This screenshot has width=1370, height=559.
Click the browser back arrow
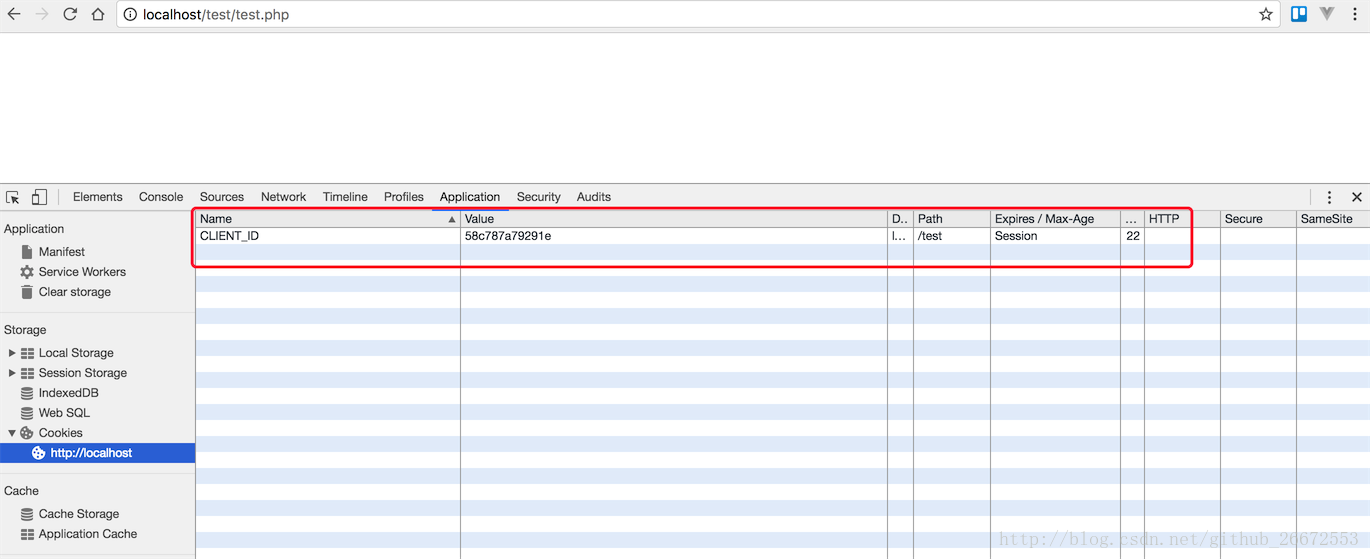[14, 14]
